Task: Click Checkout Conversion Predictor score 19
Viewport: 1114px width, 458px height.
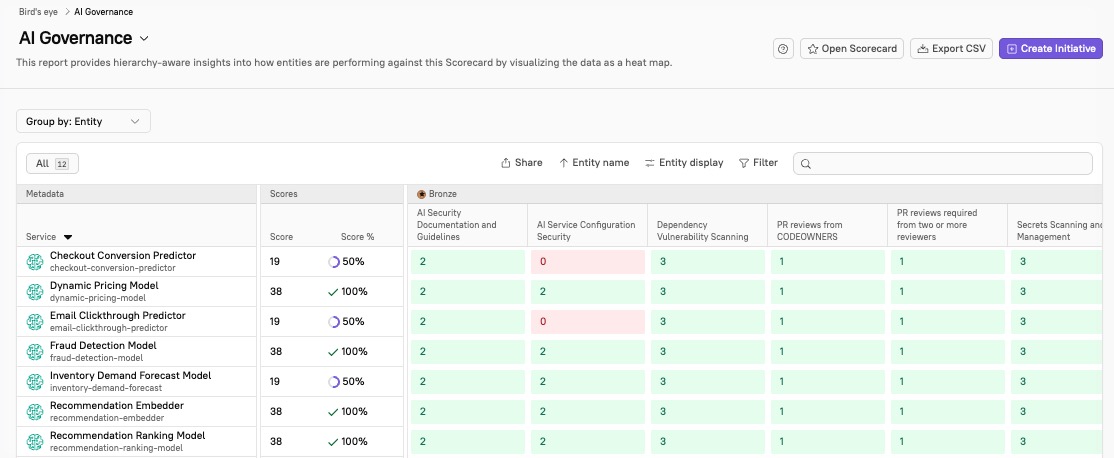Action: [x=275, y=262]
